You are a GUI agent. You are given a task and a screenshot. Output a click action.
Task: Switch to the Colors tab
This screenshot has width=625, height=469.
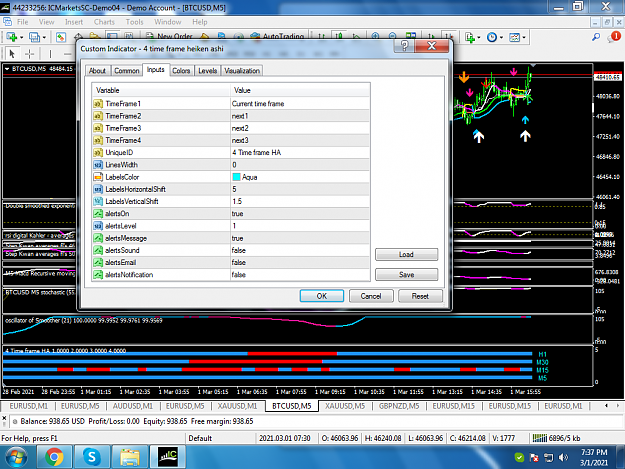pyautogui.click(x=181, y=71)
